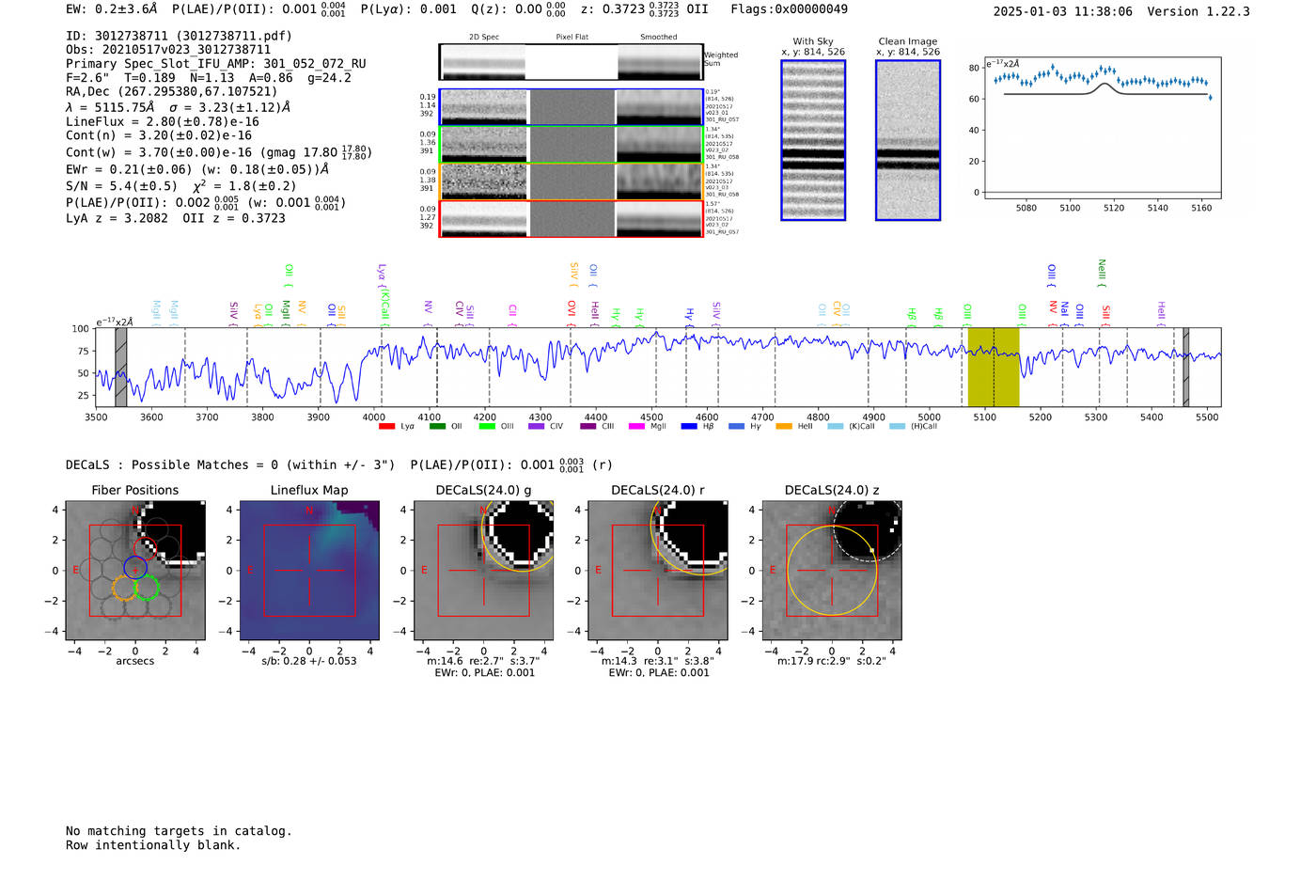Click the yellow highlighted band in spectrum

click(993, 368)
